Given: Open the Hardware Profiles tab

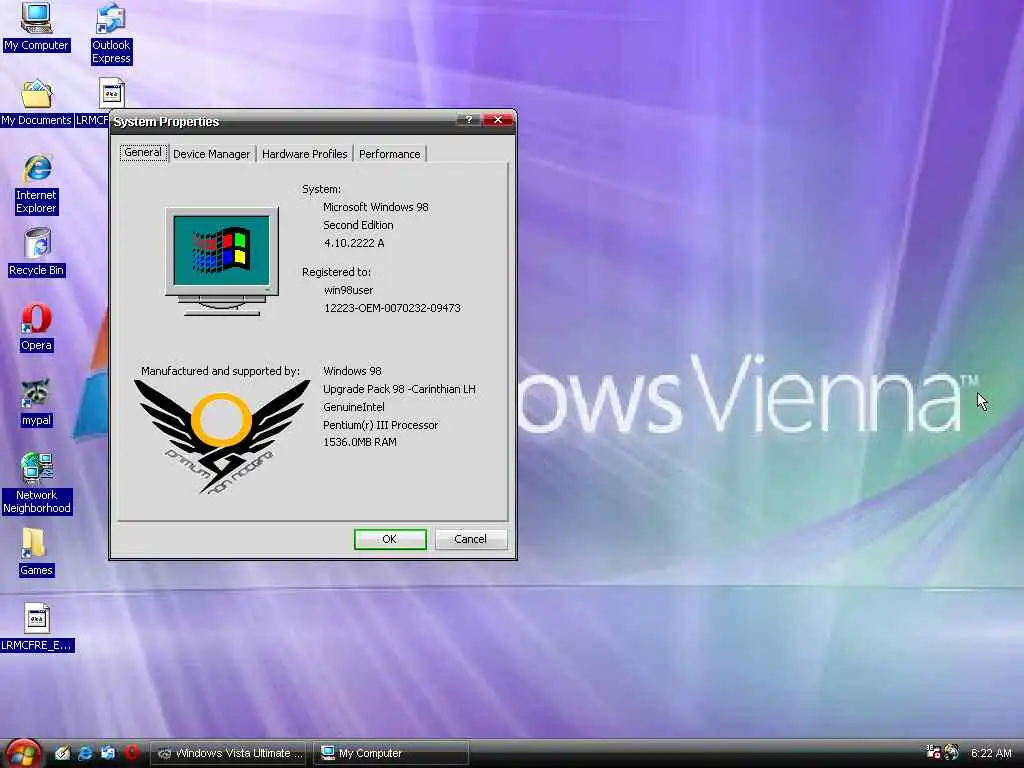Looking at the screenshot, I should point(304,154).
